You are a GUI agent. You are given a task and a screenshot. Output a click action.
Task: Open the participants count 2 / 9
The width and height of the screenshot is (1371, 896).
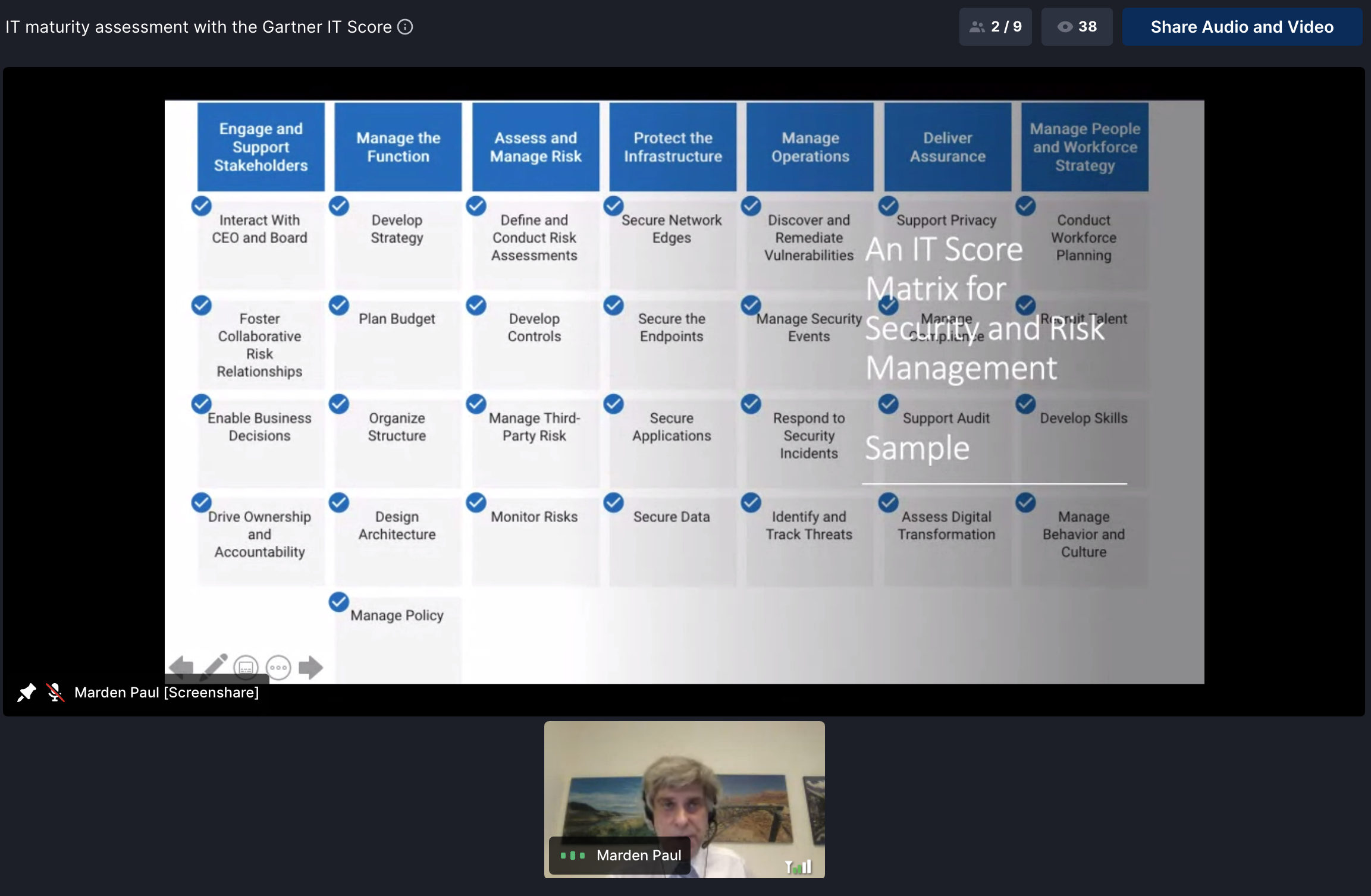(995, 27)
